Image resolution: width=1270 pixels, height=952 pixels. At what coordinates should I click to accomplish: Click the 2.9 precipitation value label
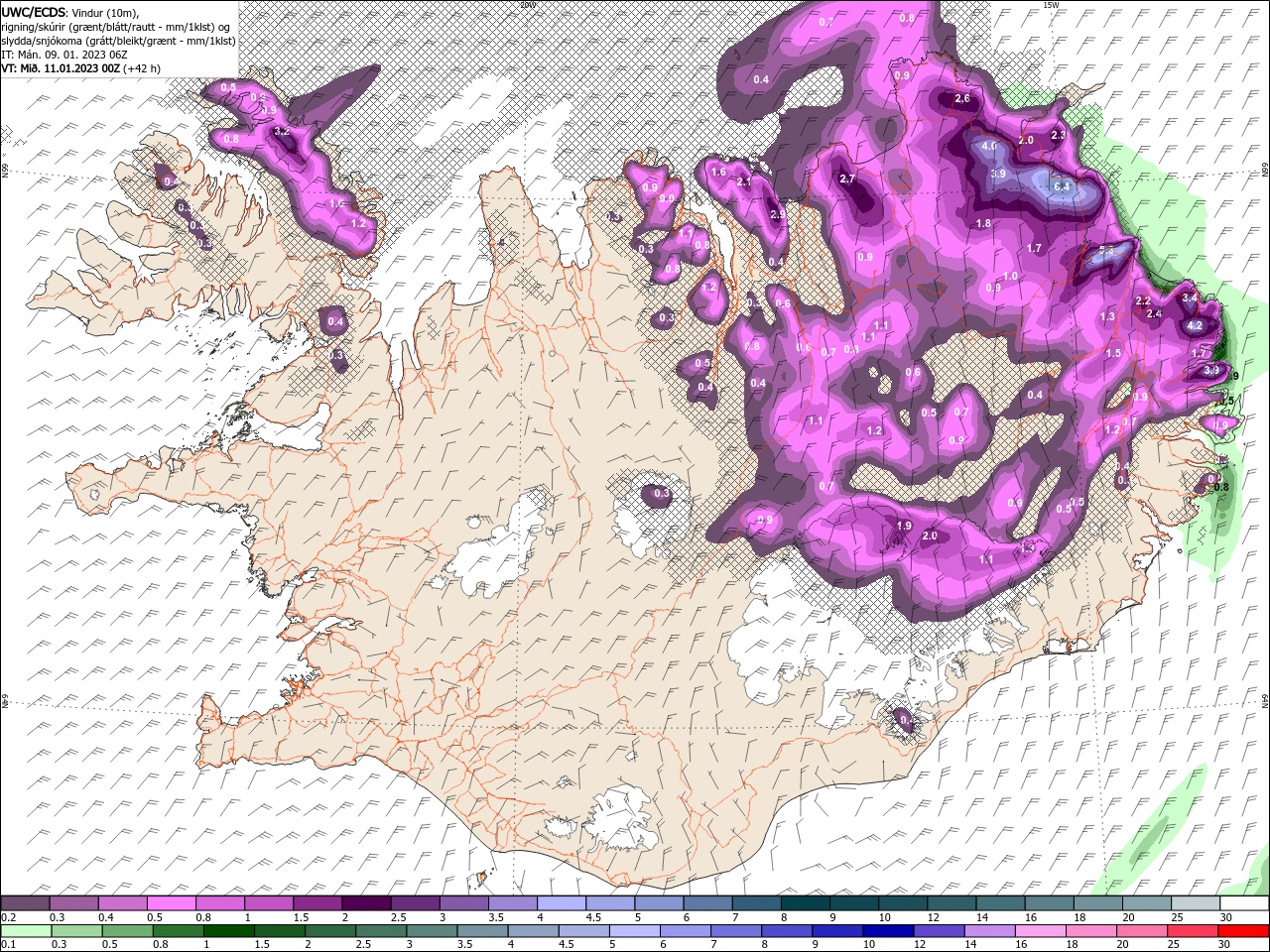778,213
